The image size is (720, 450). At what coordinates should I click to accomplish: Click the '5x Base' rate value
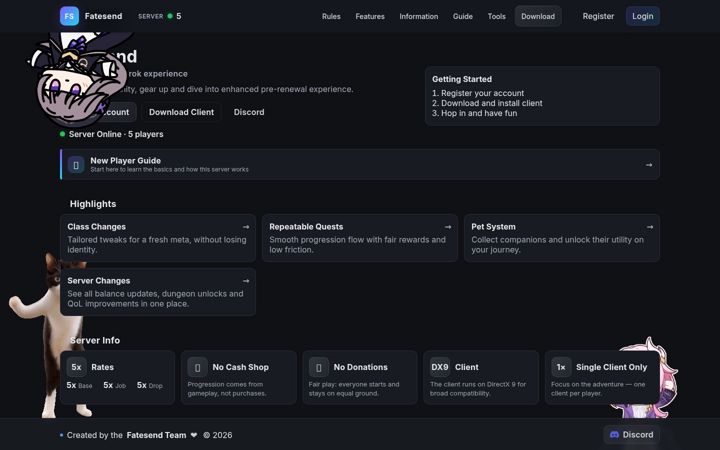(x=79, y=385)
